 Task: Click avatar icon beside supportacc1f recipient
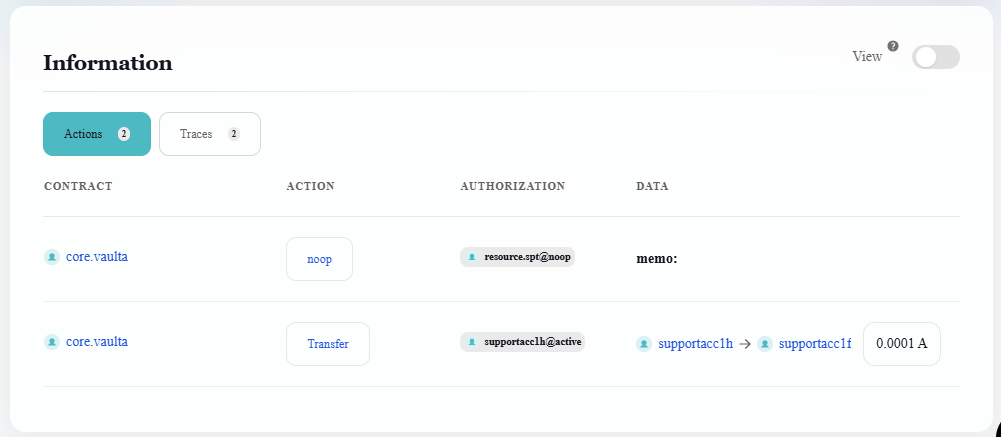[765, 344]
